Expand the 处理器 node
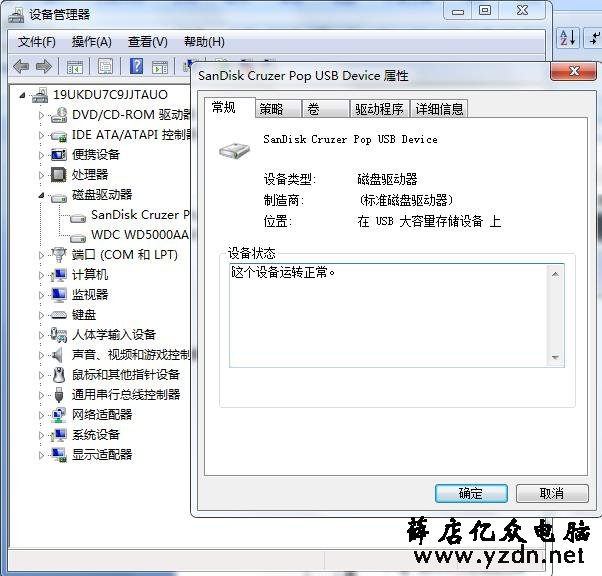This screenshot has height=576, width=602. 41,175
